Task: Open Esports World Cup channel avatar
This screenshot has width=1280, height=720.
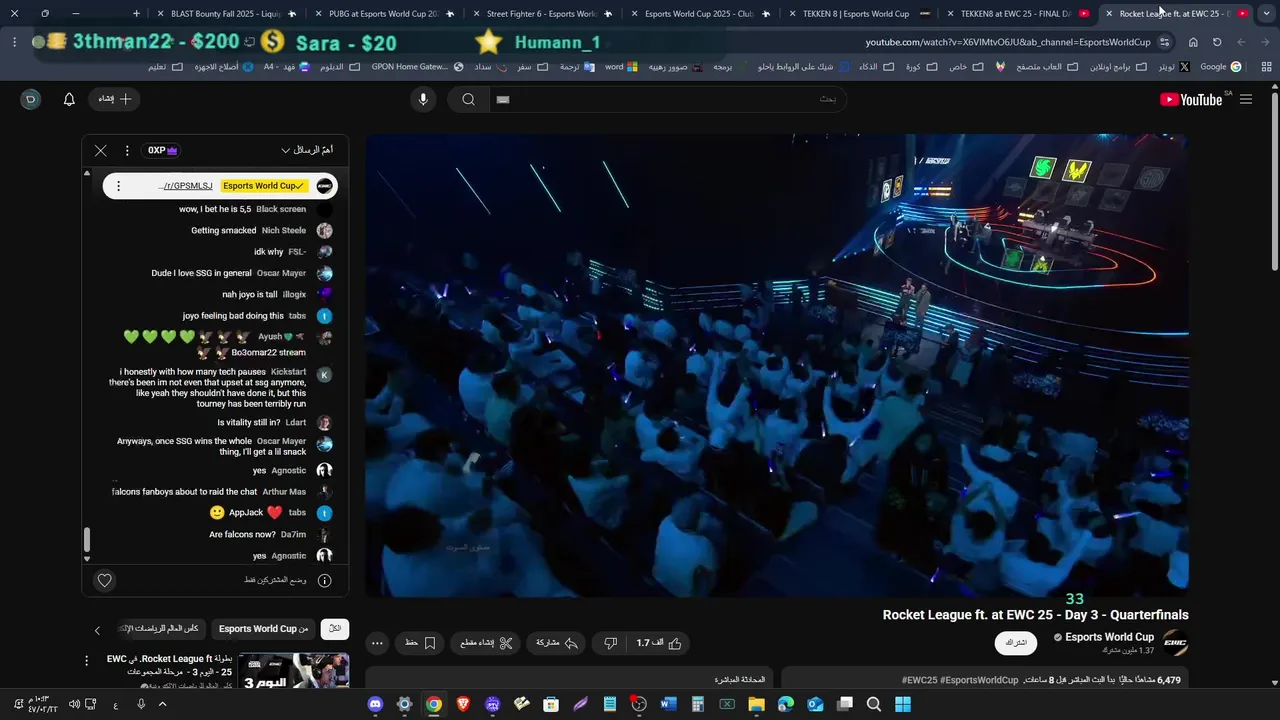Action: click(1176, 643)
